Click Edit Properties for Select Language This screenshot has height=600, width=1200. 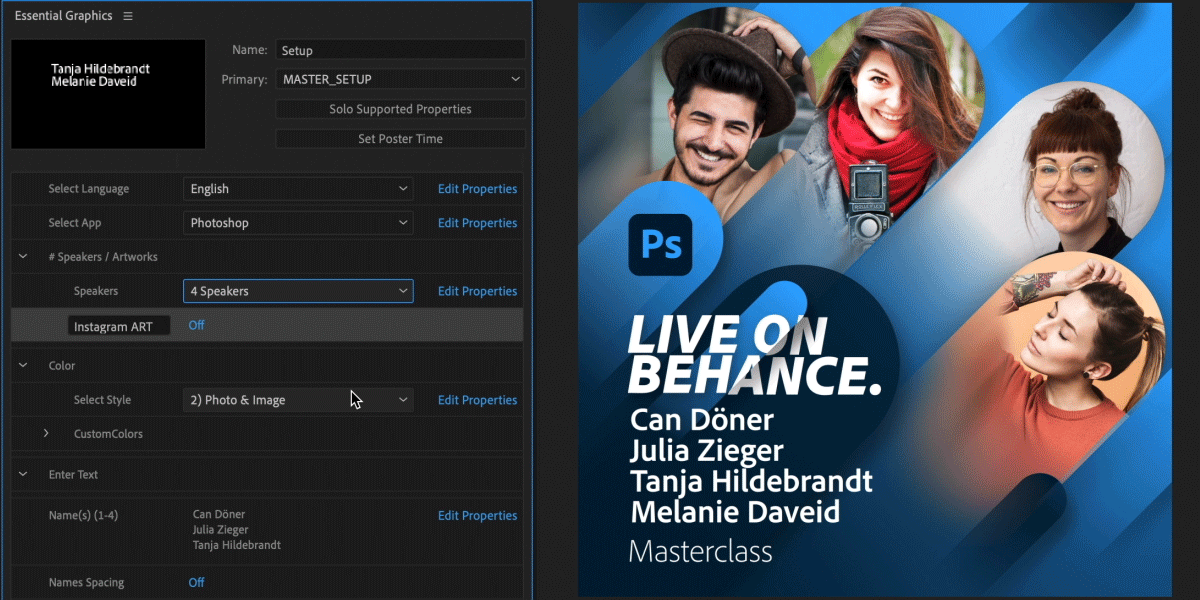pos(477,189)
